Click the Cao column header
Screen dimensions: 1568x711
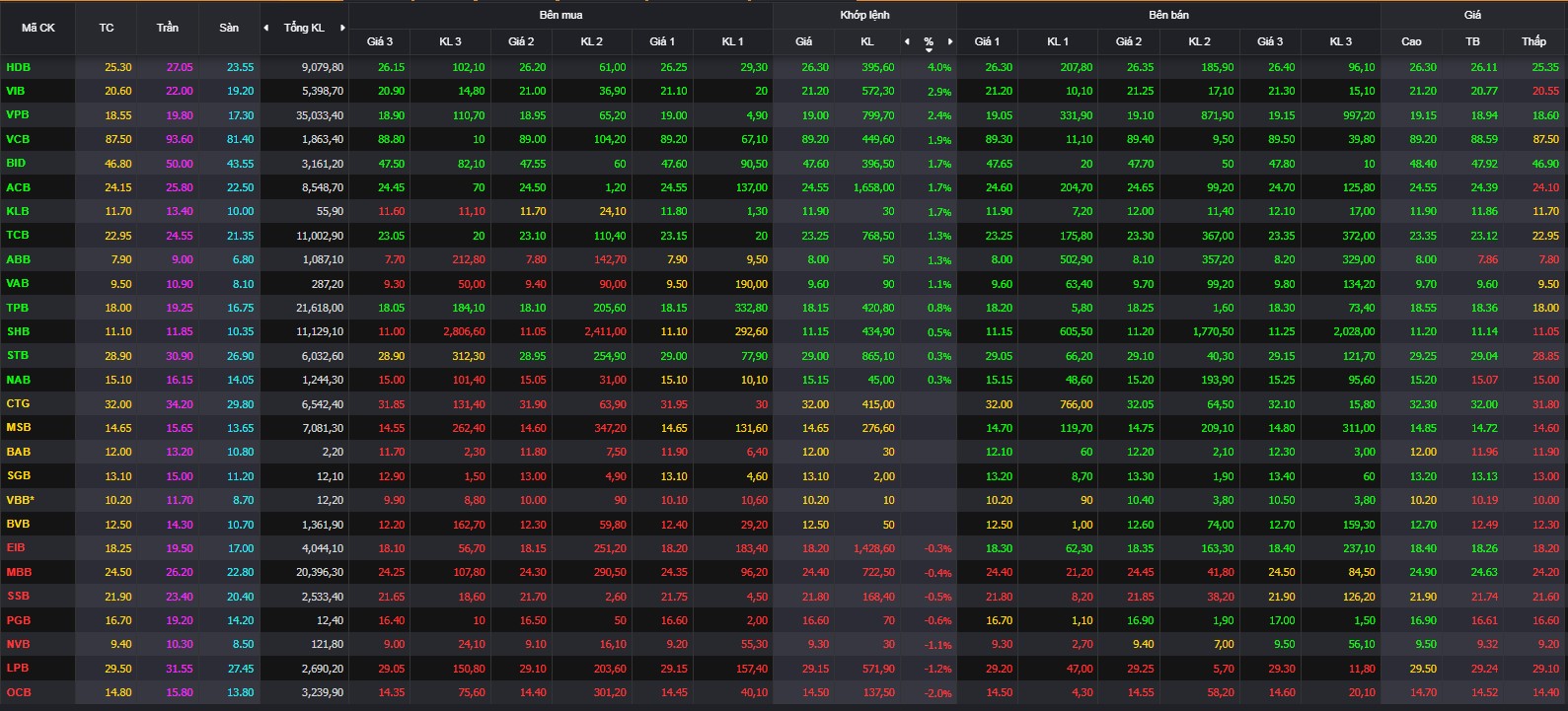pyautogui.click(x=1411, y=41)
